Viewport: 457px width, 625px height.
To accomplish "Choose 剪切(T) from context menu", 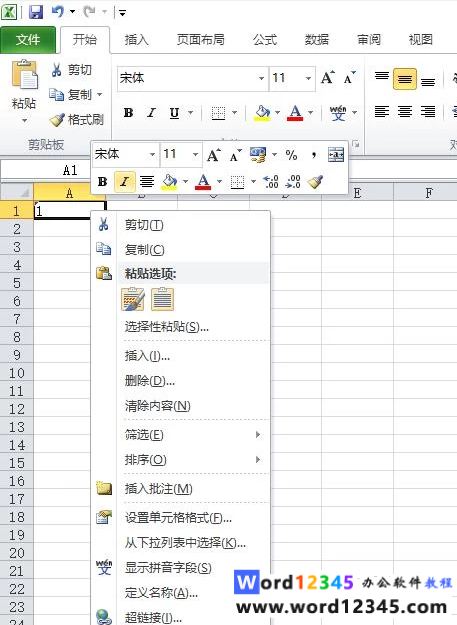I will coord(181,225).
